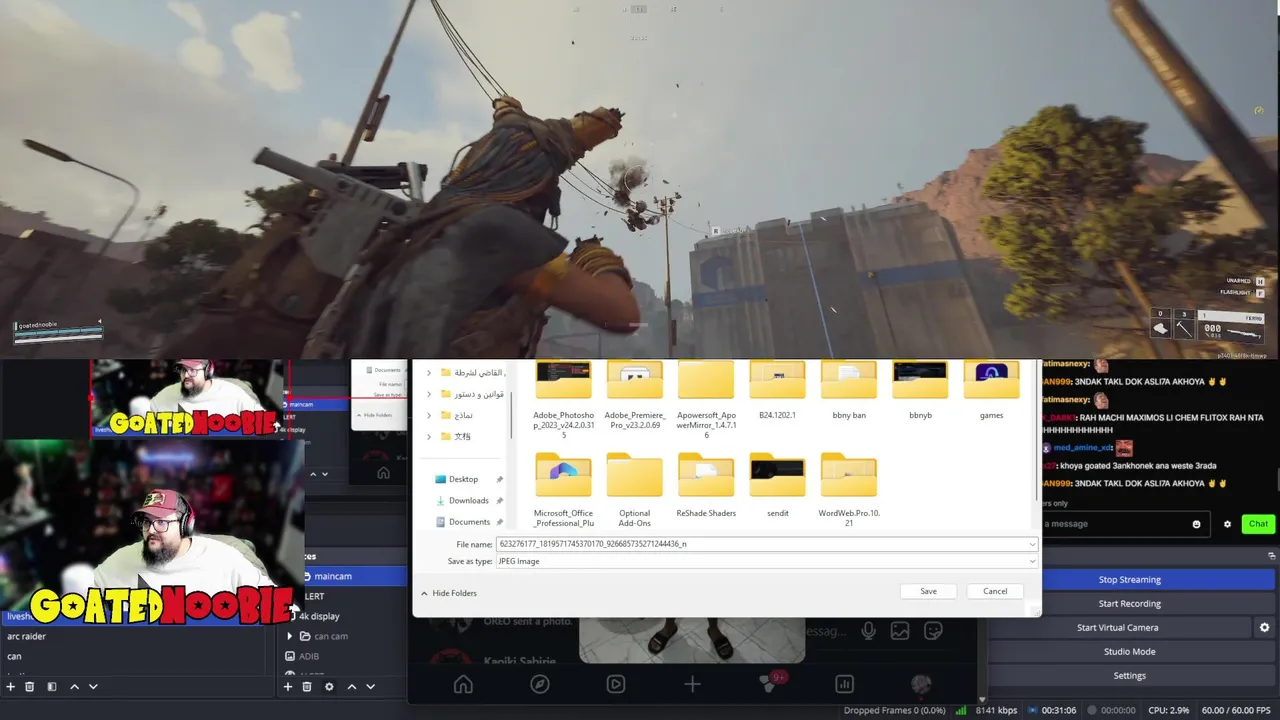Delete the selected source with trash icon
Screen dimensions: 1280x720
pos(307,687)
